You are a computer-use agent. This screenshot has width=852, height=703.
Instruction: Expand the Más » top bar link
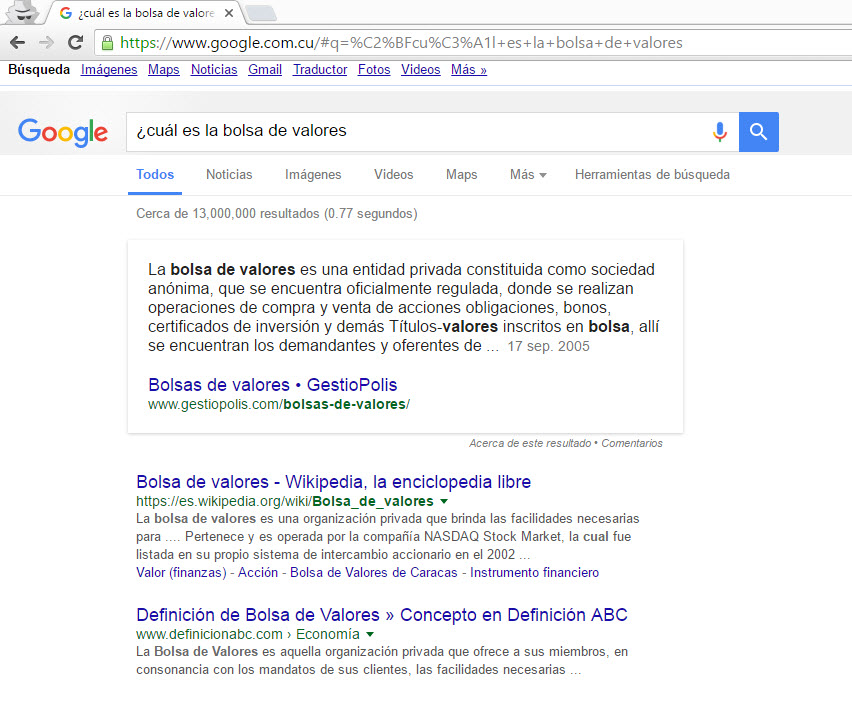tap(469, 70)
